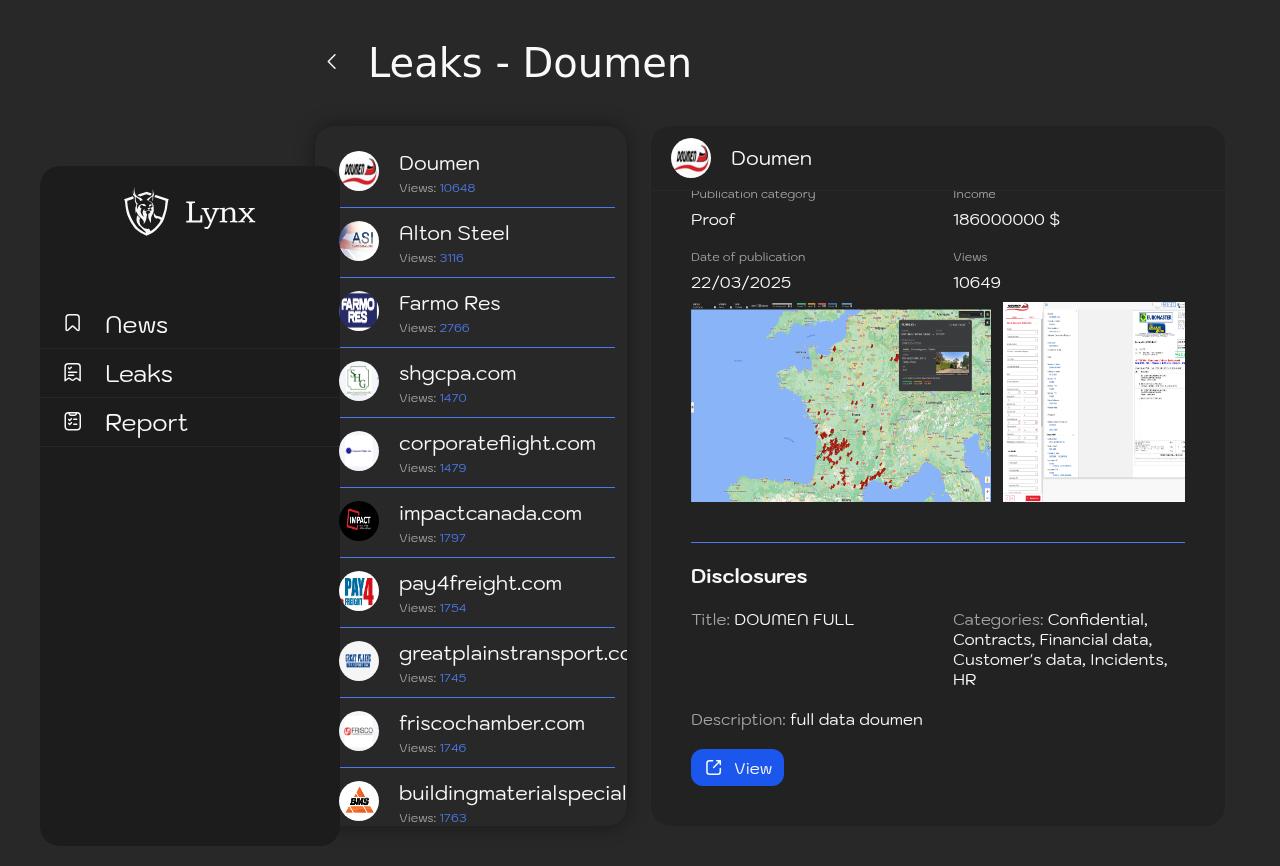Image resolution: width=1280 pixels, height=866 pixels.
Task: Select the friscochamber.com entry
Action: point(492,723)
